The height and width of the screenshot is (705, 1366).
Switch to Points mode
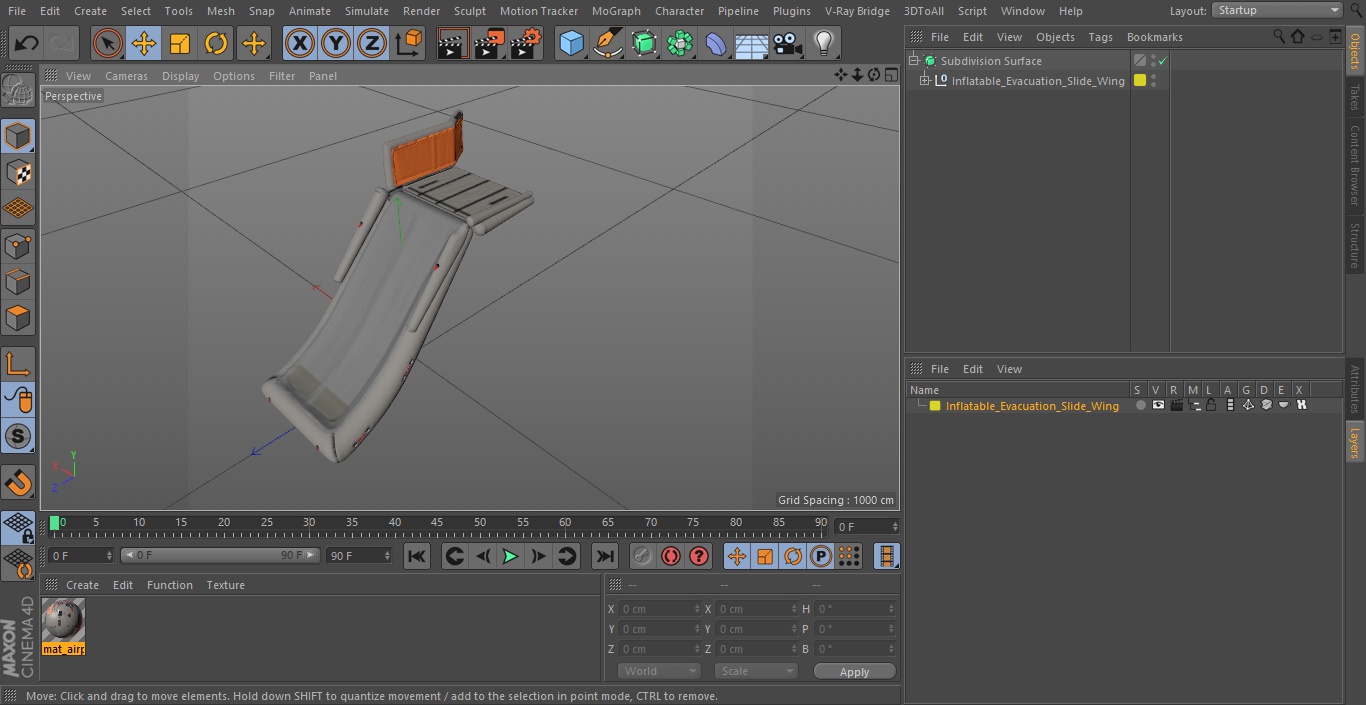click(18, 245)
